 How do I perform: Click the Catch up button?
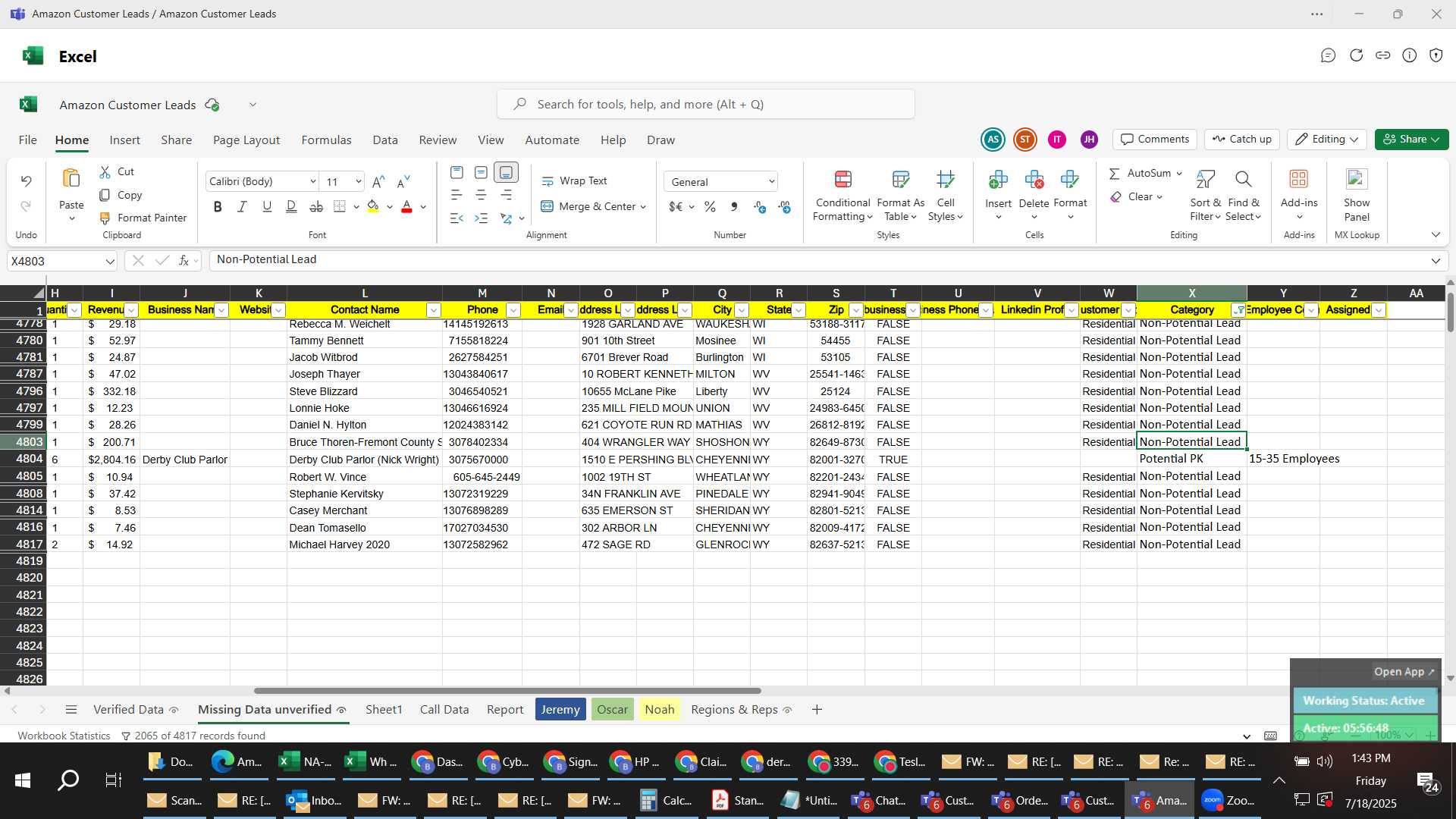1242,140
